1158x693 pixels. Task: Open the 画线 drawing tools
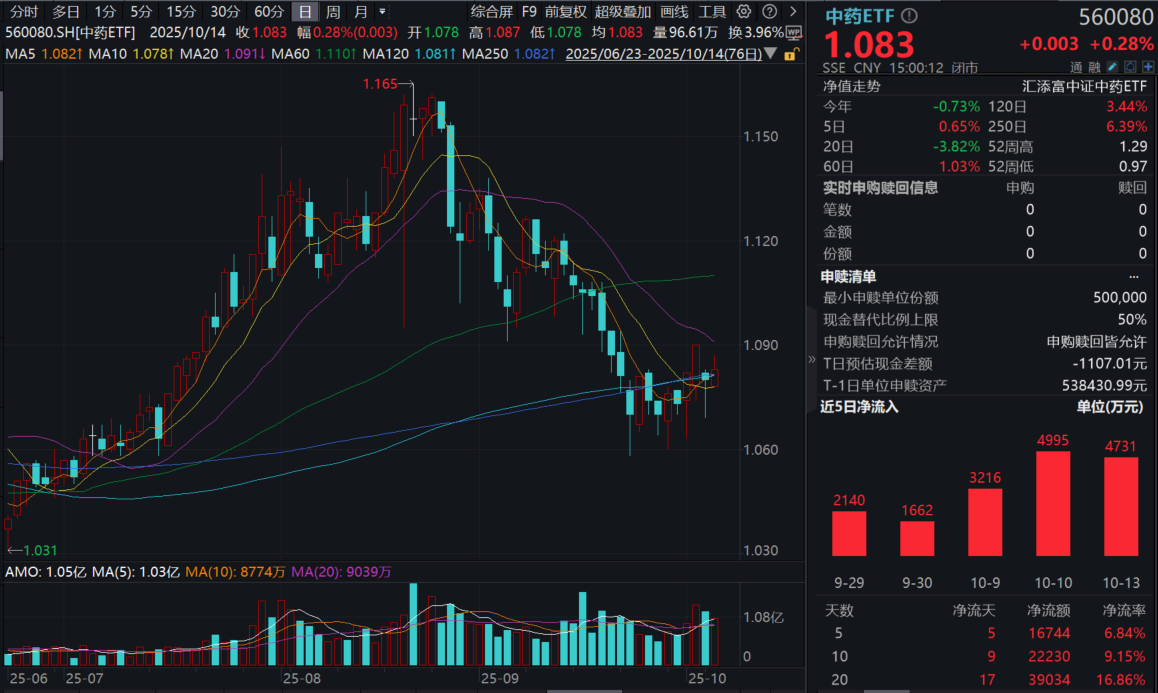point(675,12)
